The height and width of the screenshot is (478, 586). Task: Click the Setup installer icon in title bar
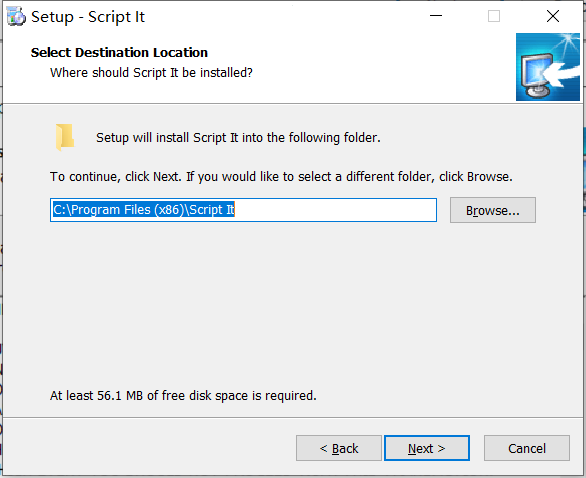point(16,17)
